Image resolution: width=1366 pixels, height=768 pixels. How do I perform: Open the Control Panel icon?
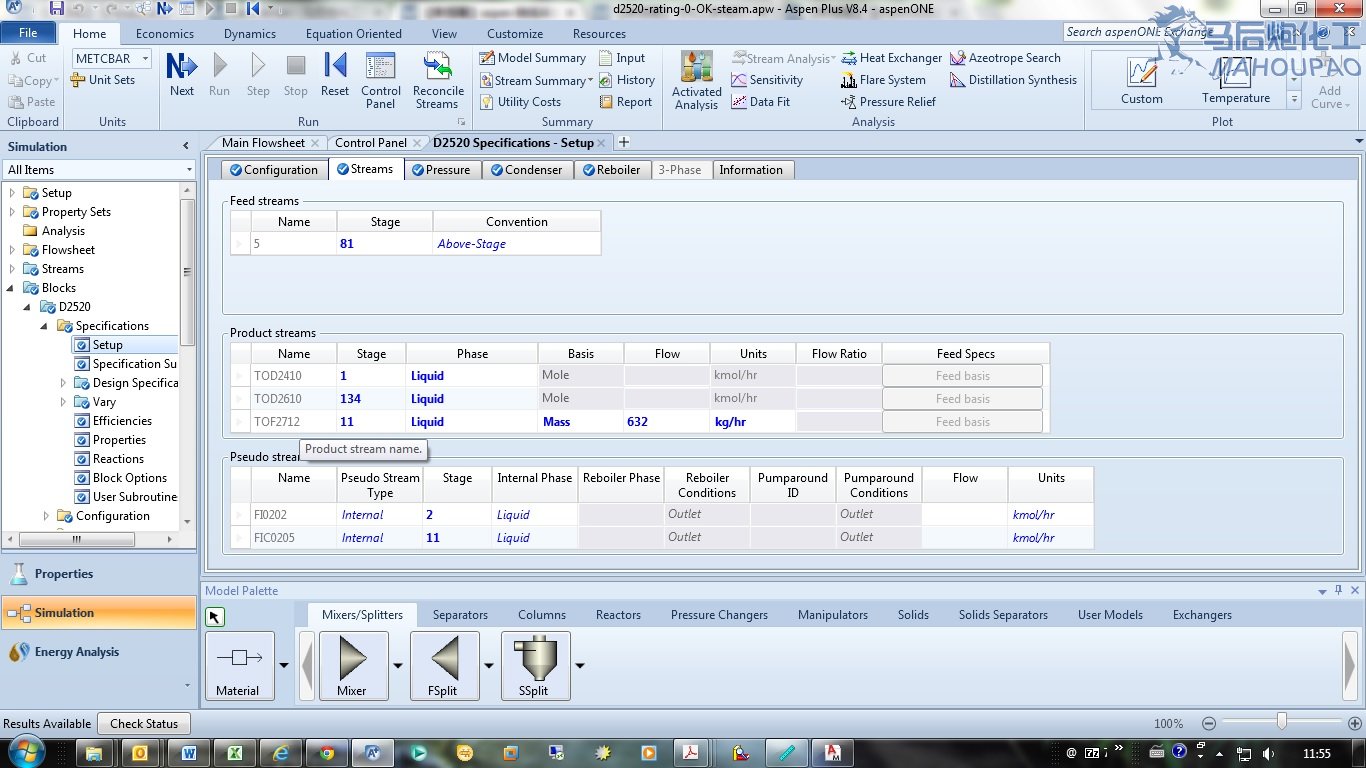(381, 80)
